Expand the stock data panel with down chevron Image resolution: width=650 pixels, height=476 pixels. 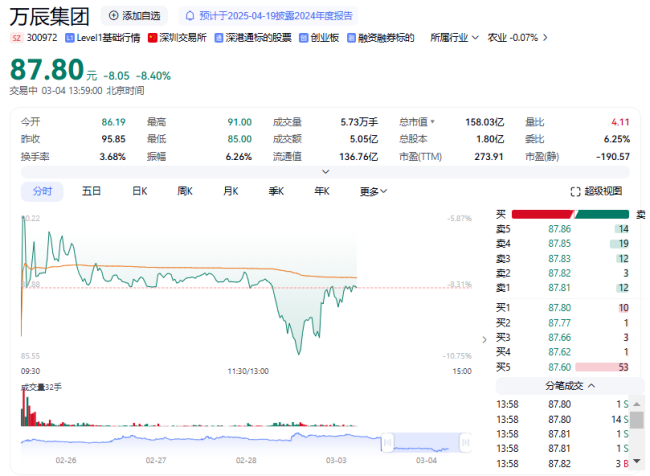pos(326,172)
